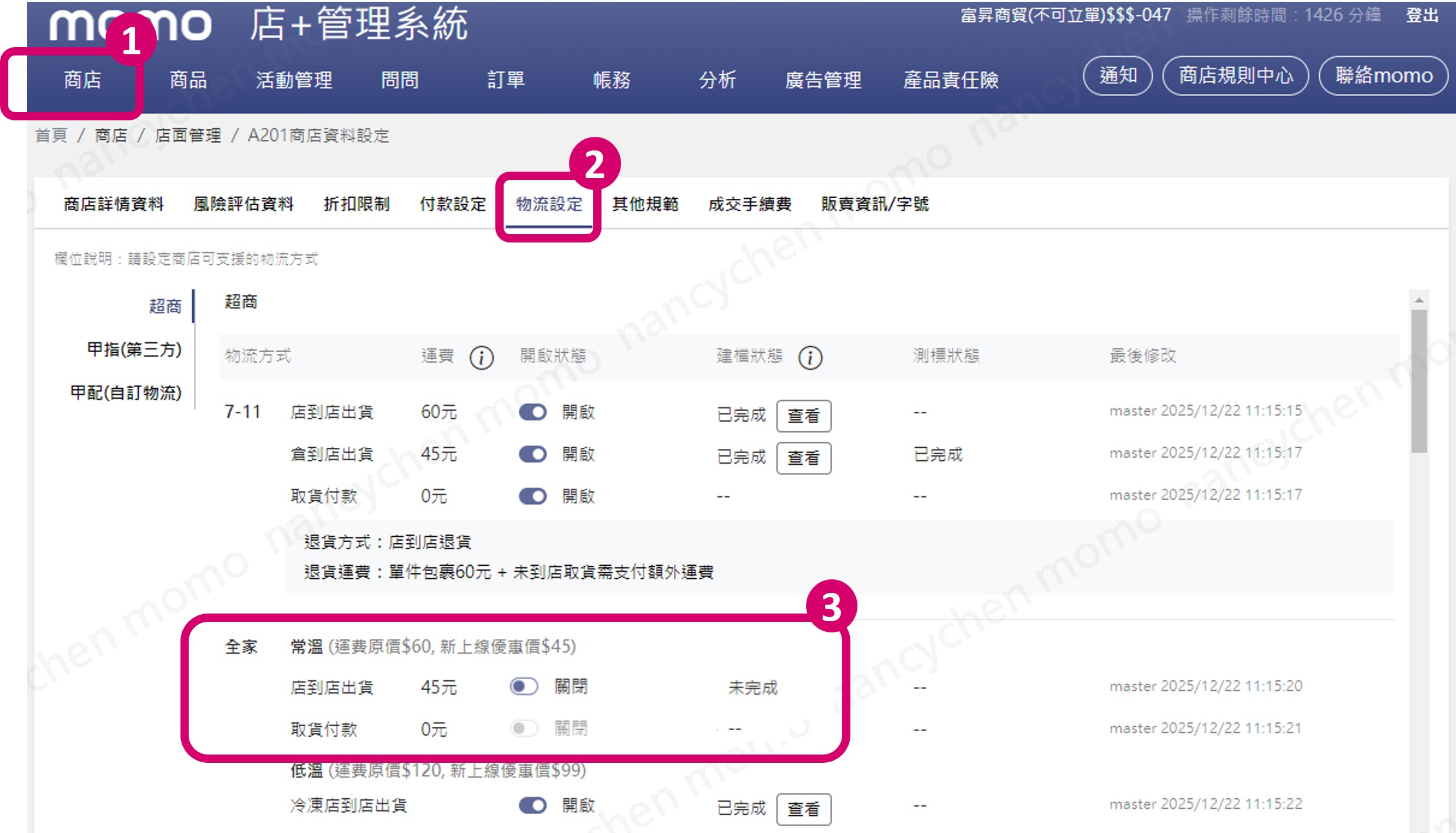
Task: Click 查看 for 7-11 店到店出貨
Action: pyautogui.click(x=804, y=416)
